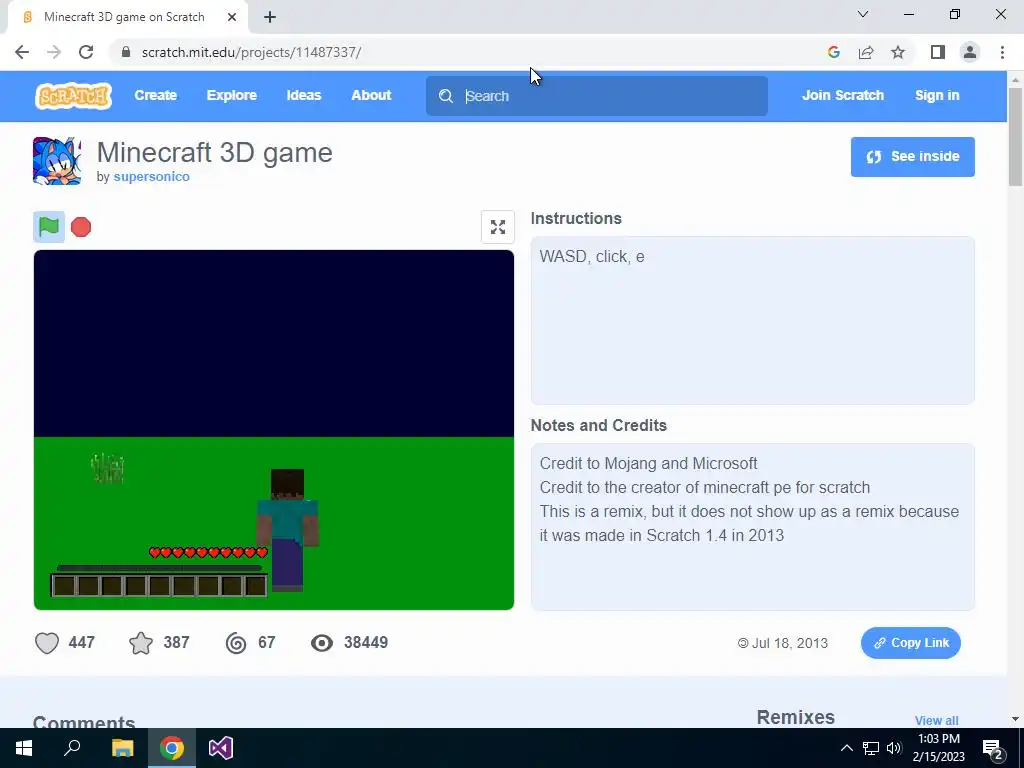This screenshot has width=1024, height=768.
Task: Favorite the project with the star icon
Action: [141, 643]
